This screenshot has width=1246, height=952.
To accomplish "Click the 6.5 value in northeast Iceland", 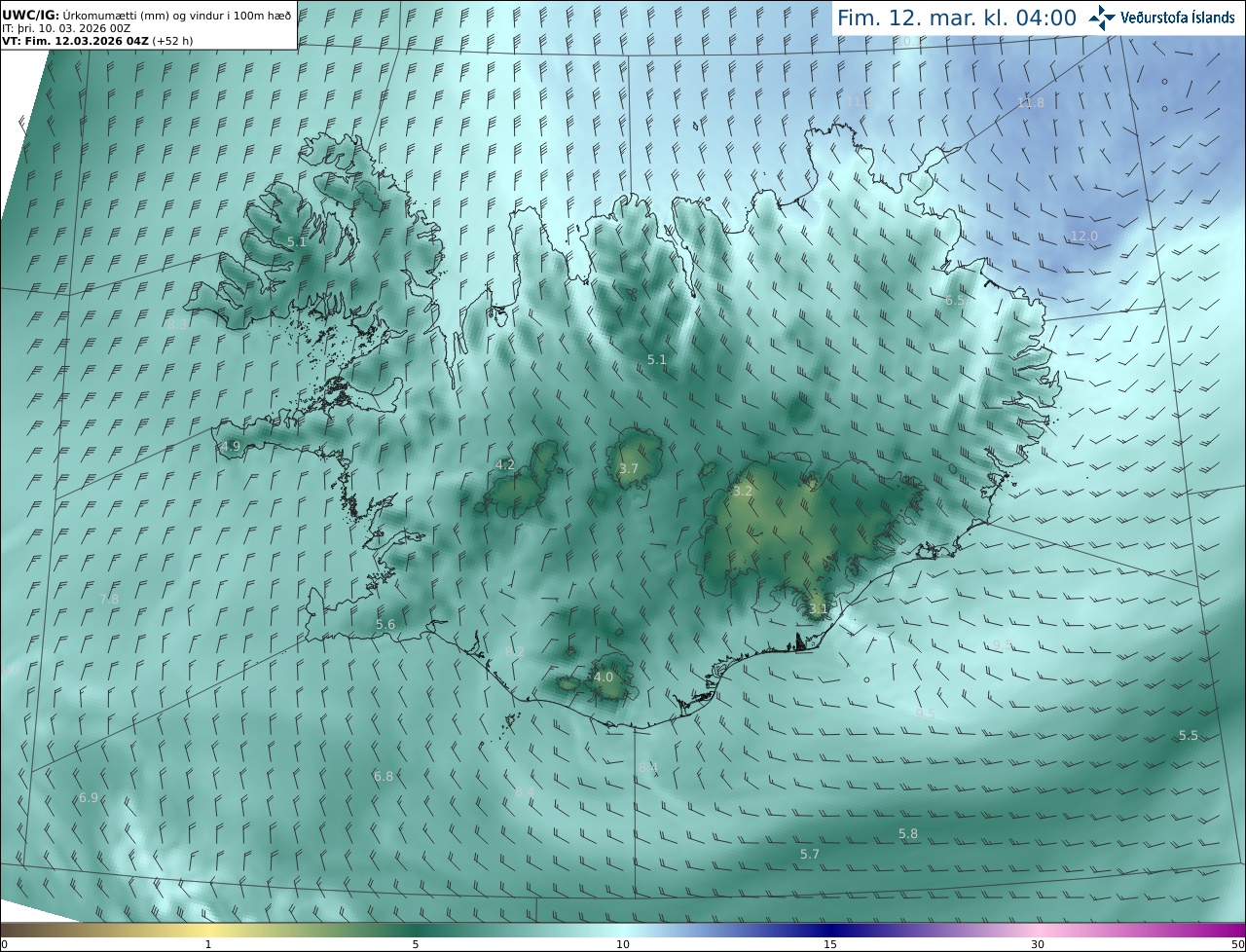I will coord(955,300).
